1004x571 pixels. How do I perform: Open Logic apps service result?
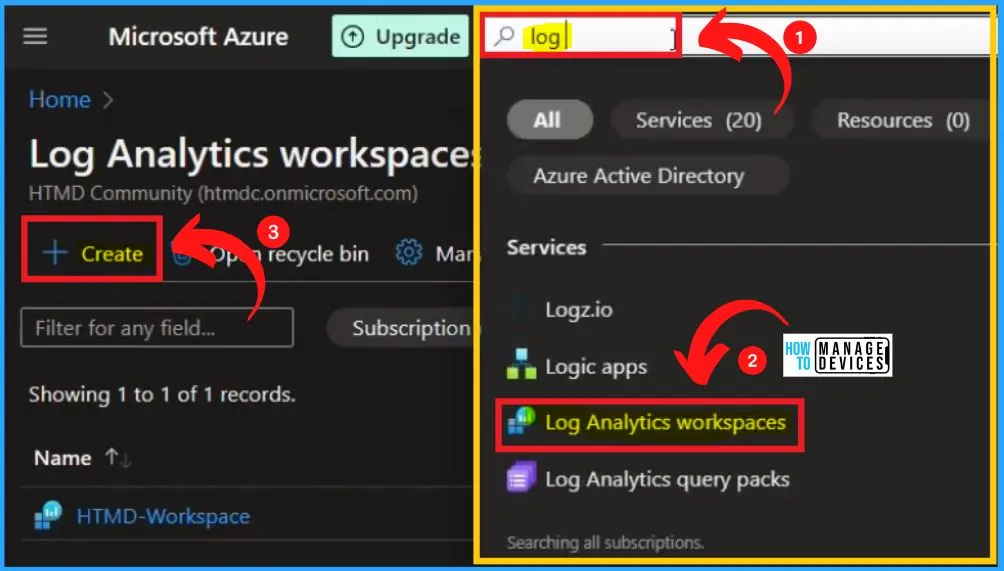(x=595, y=367)
